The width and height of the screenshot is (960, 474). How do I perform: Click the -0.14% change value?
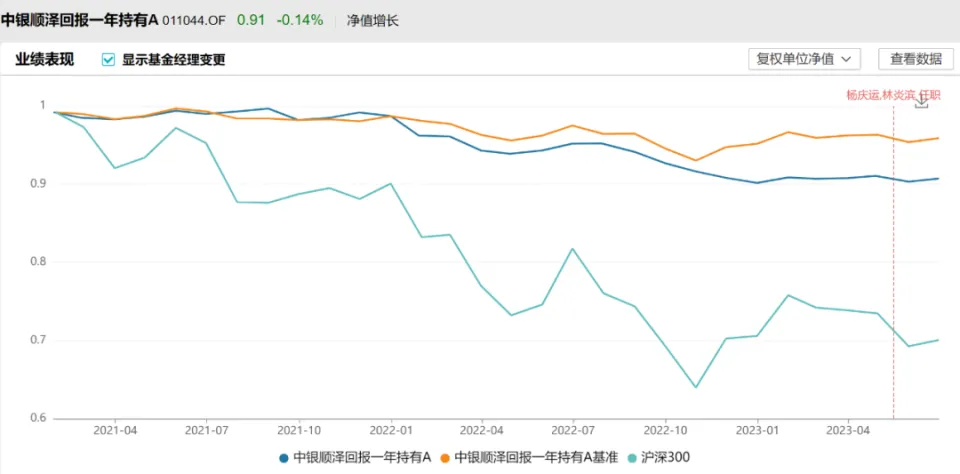(301, 20)
